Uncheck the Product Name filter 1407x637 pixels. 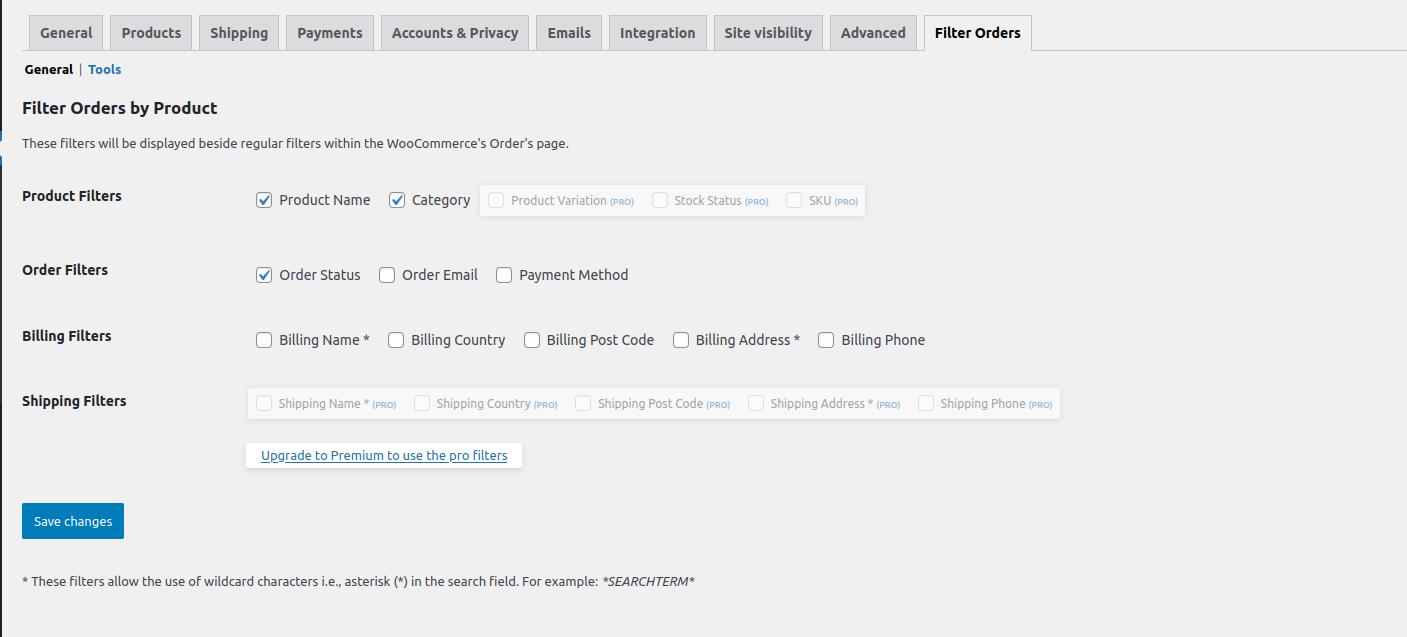(x=264, y=200)
